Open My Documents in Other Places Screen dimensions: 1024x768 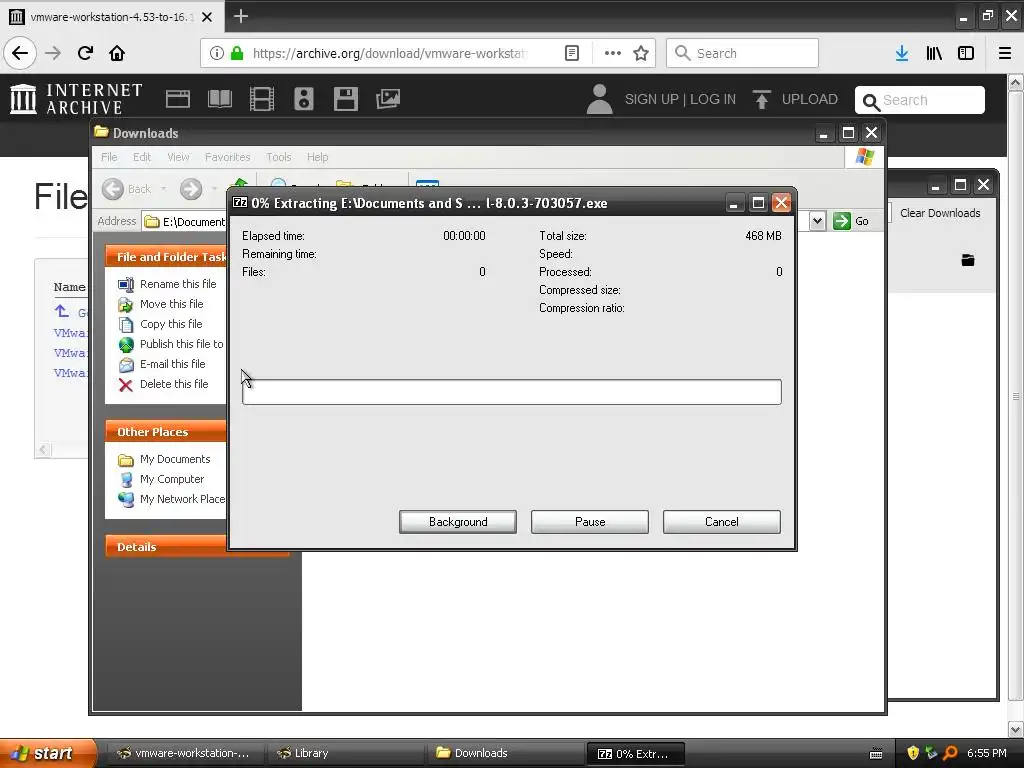tap(174, 459)
